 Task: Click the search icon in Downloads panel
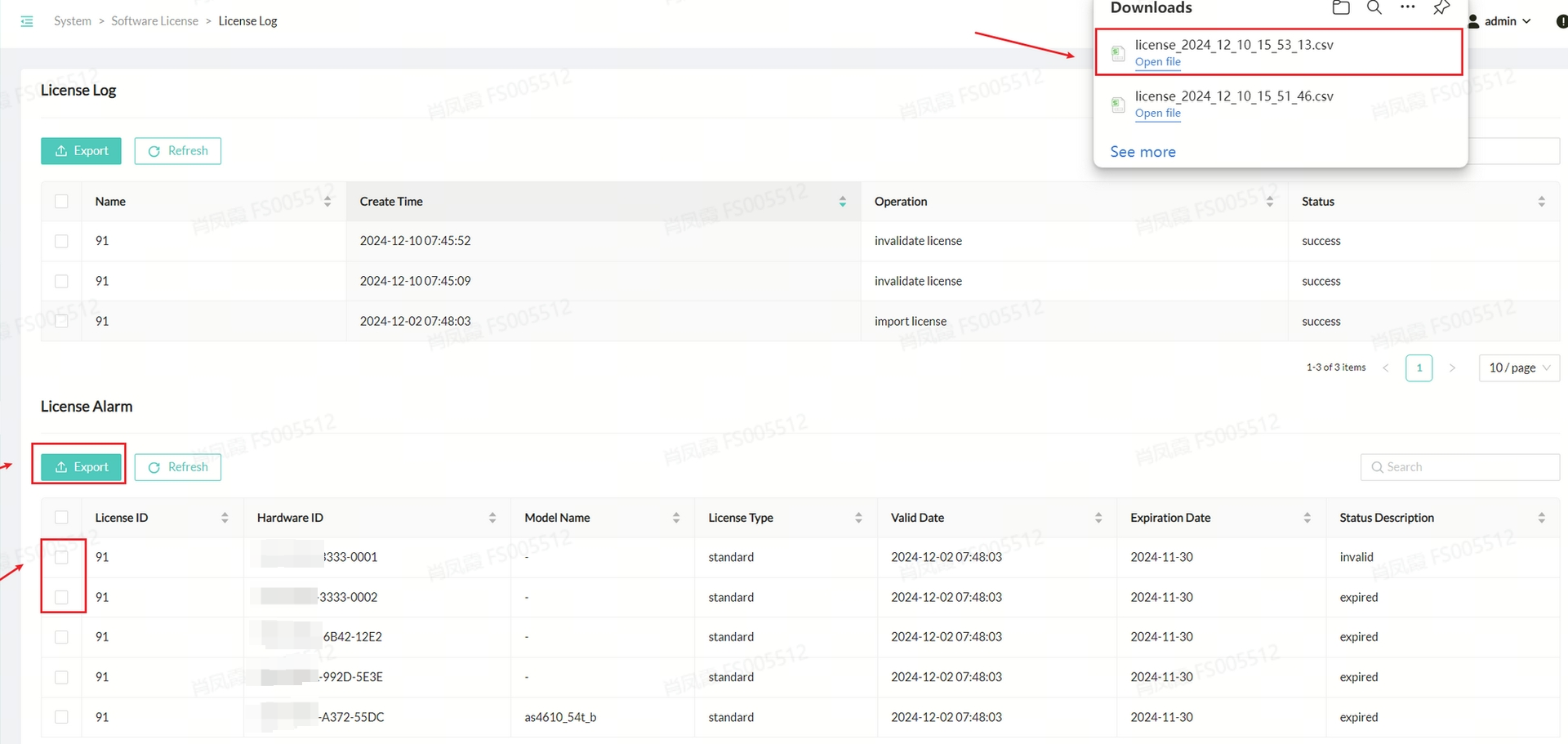(1374, 8)
